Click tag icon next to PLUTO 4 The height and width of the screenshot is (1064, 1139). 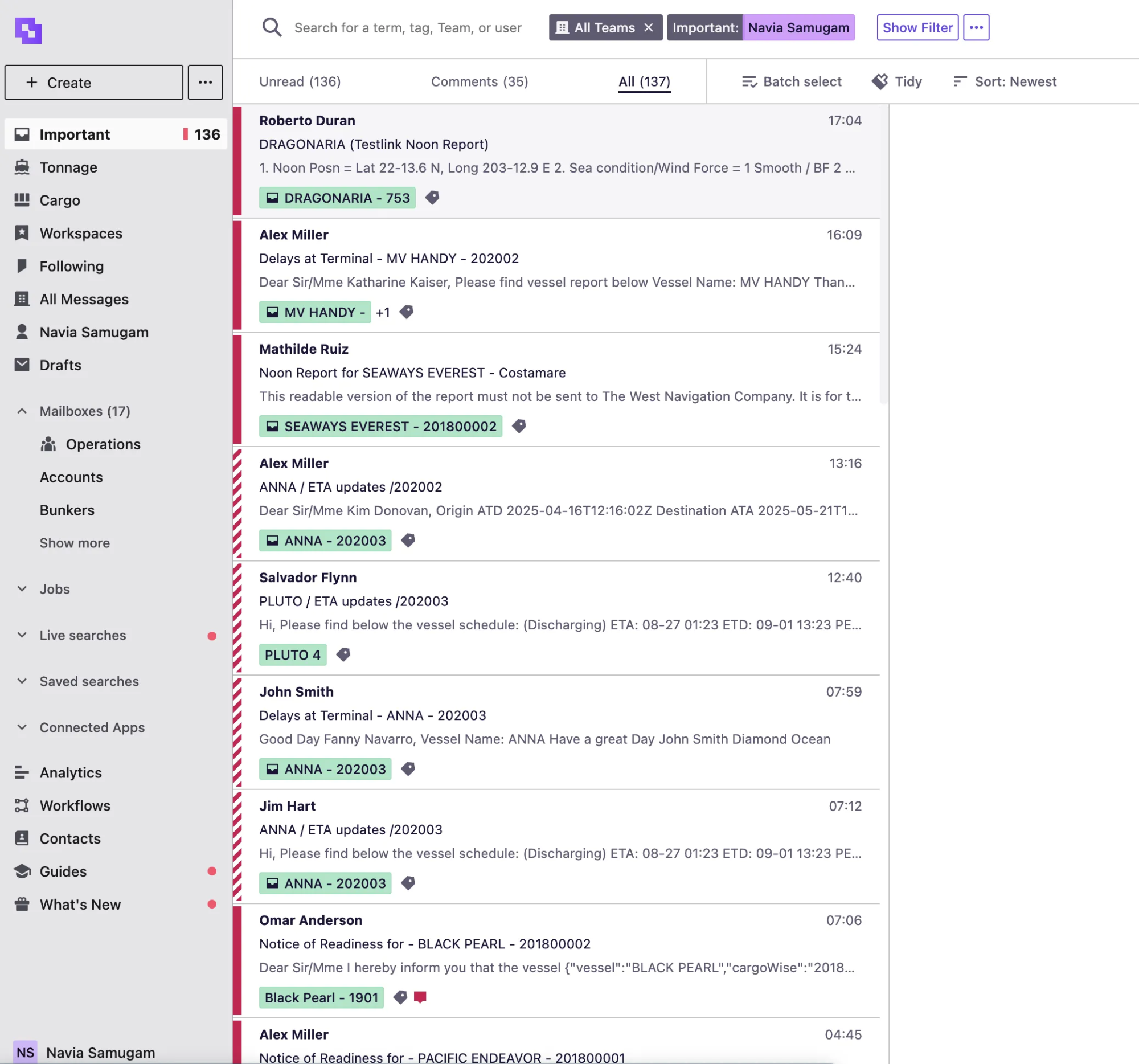(343, 654)
